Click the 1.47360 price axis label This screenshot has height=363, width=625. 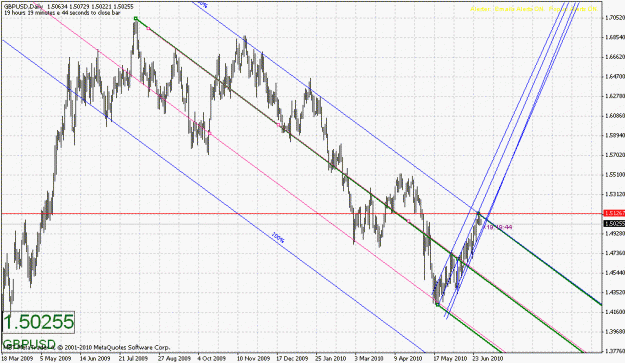pyautogui.click(x=615, y=253)
